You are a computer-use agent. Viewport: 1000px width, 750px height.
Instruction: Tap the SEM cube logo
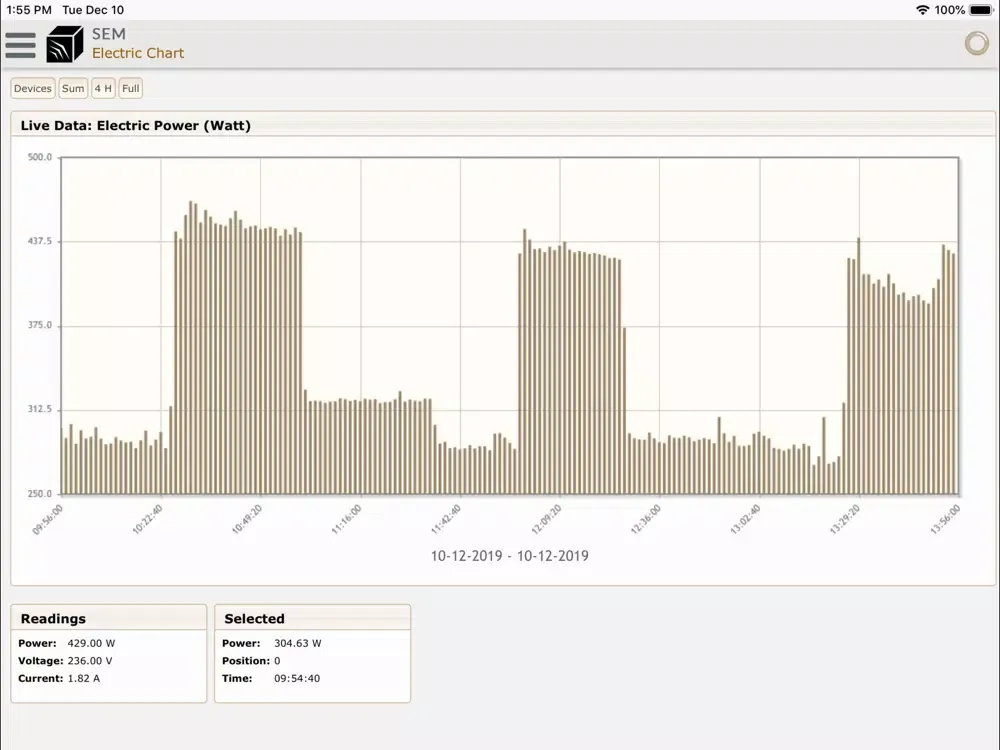64,44
